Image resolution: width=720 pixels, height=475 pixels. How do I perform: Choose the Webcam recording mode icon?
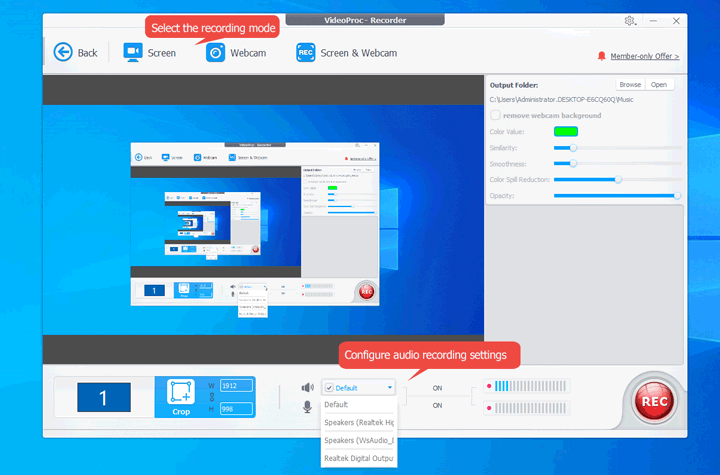click(x=215, y=52)
